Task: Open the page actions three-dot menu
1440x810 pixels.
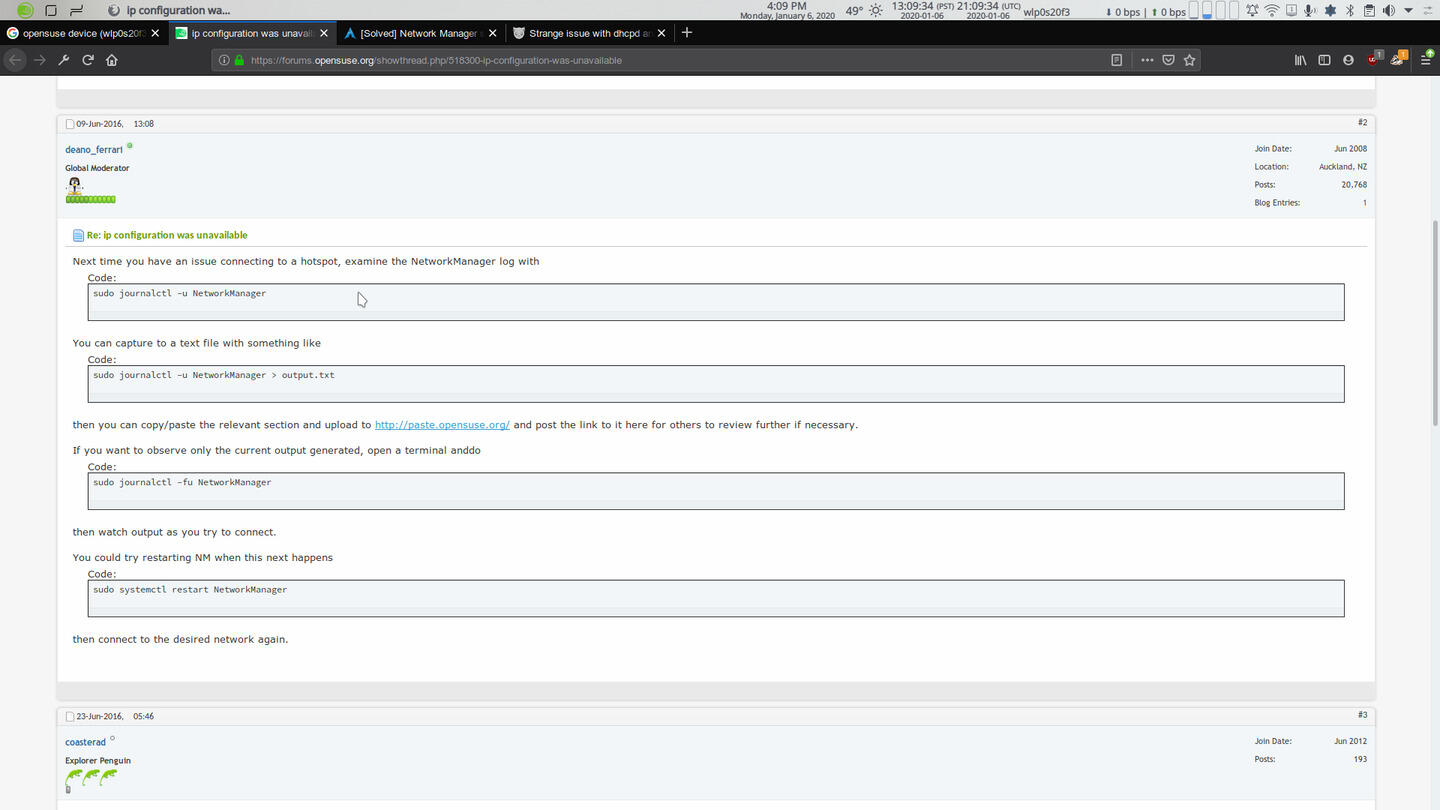Action: pos(1147,60)
